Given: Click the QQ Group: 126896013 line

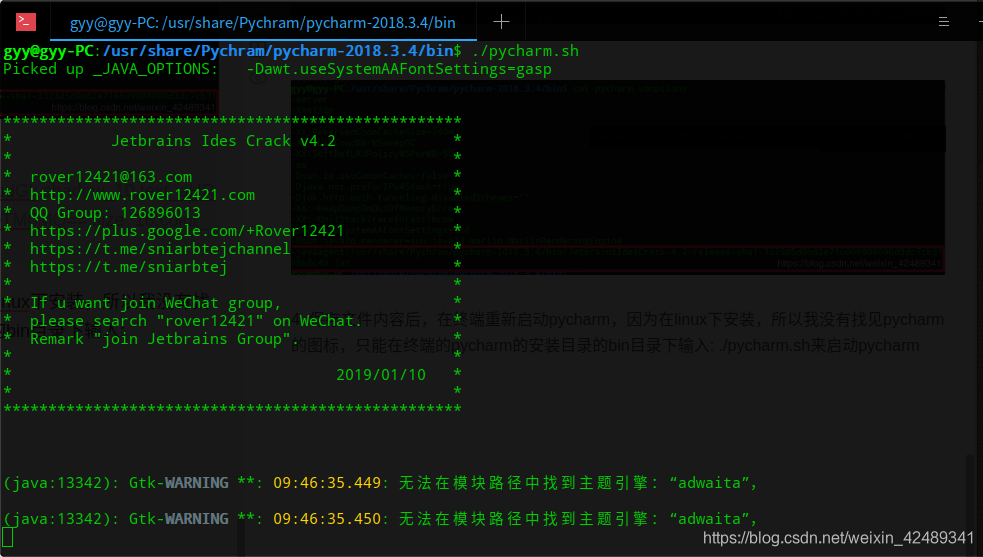Looking at the screenshot, I should (x=115, y=213).
